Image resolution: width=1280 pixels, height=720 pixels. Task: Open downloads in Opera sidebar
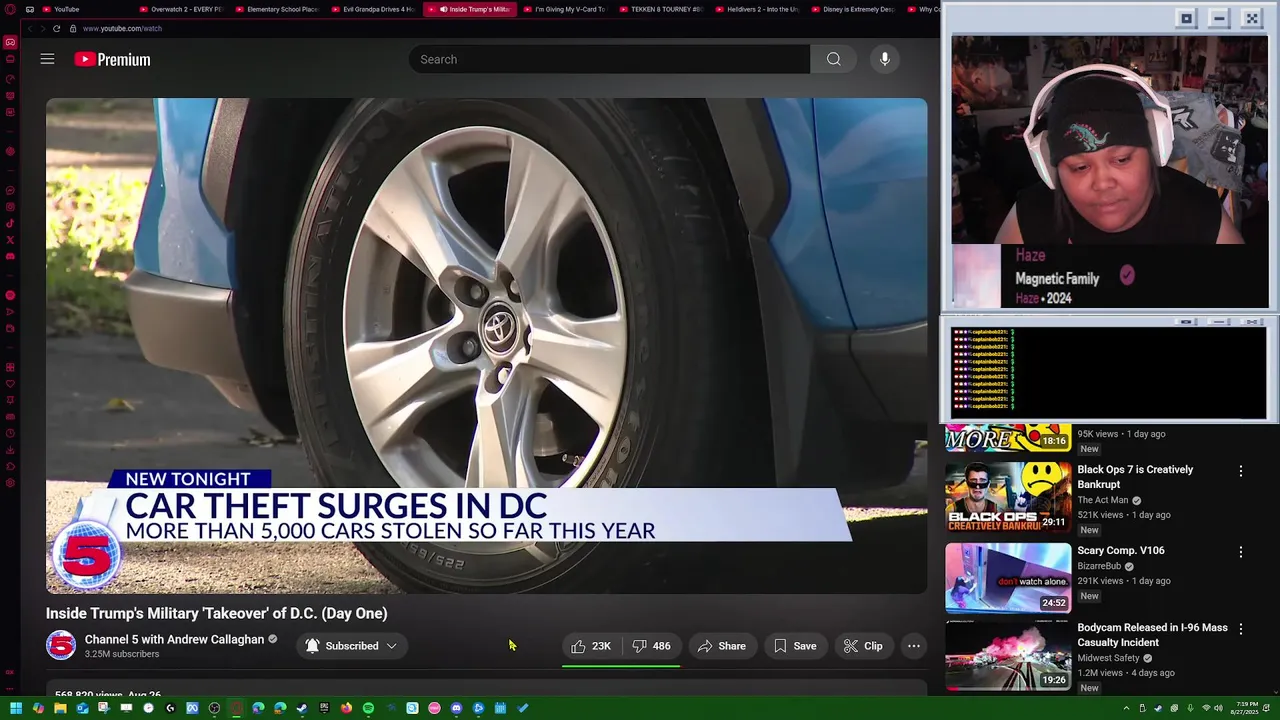coord(10,450)
